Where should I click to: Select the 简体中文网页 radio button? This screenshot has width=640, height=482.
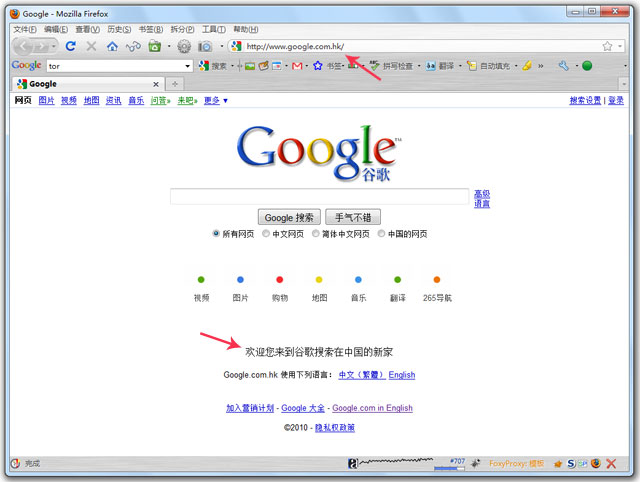[x=316, y=233]
